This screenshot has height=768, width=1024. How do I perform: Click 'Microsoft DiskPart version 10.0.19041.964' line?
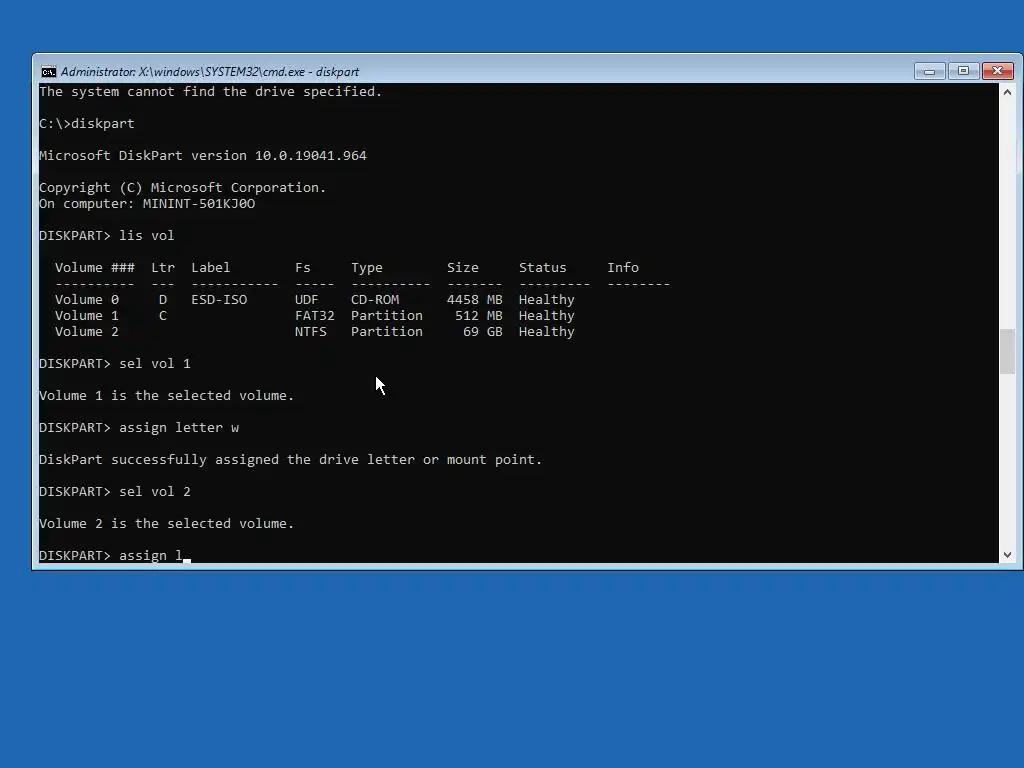202,155
